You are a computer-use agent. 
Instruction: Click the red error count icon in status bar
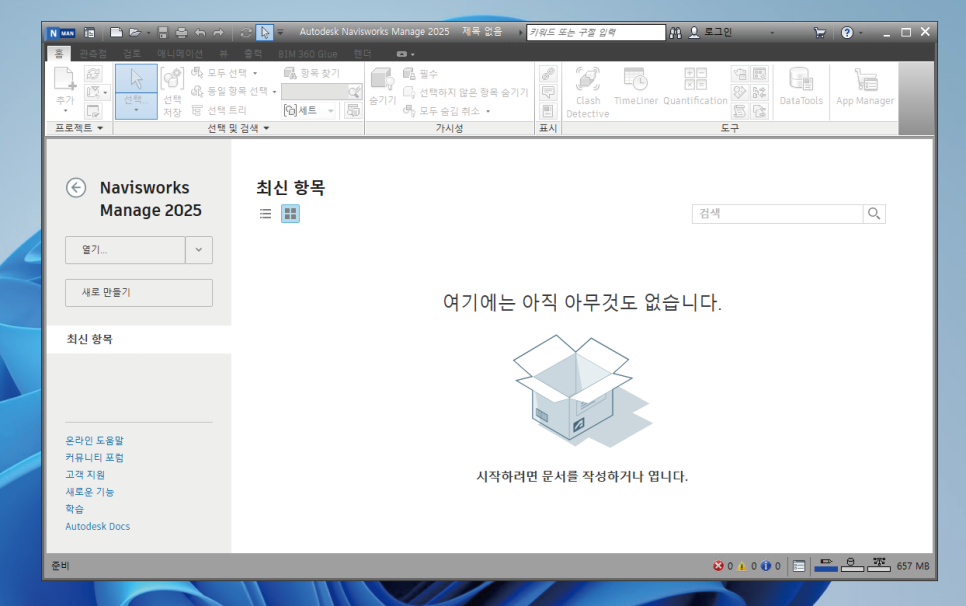tap(718, 566)
